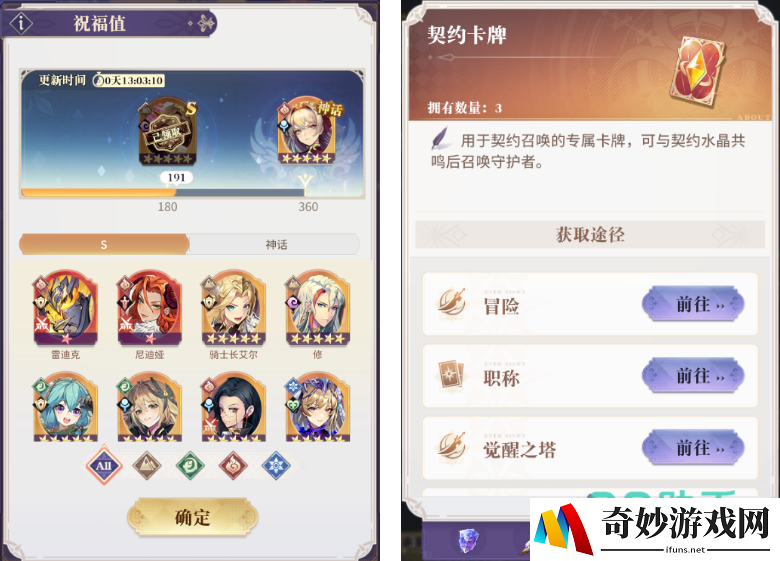Go to 冒险 via 前往 button
Viewport: 780px width, 561px height.
(x=693, y=304)
